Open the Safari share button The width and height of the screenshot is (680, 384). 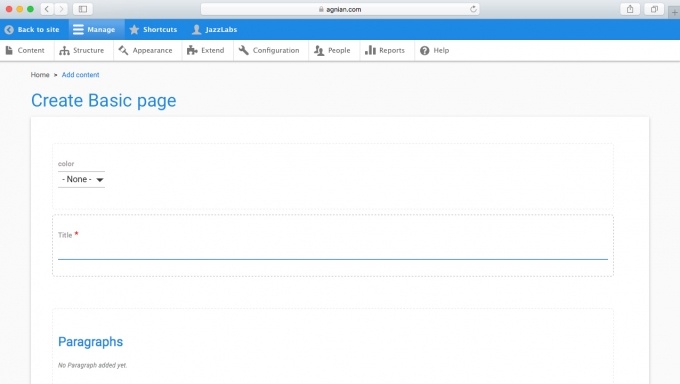pos(630,9)
